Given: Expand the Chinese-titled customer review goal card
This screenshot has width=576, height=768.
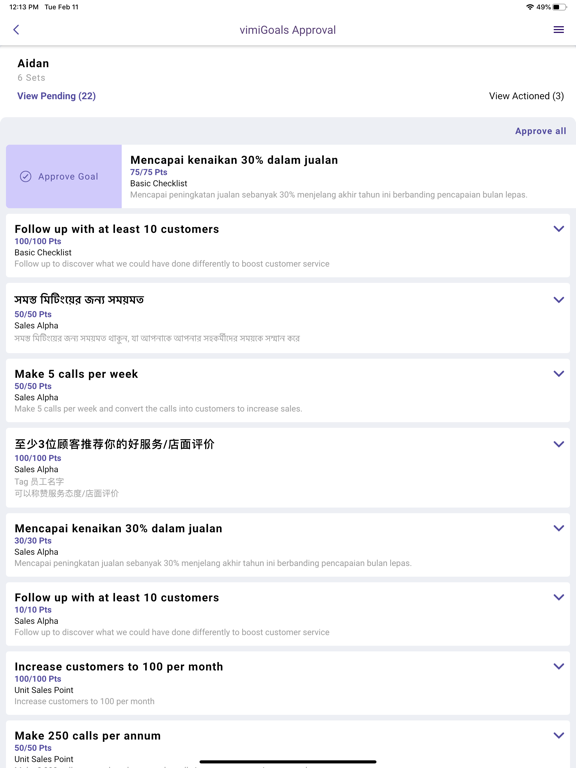Looking at the screenshot, I should 558,444.
